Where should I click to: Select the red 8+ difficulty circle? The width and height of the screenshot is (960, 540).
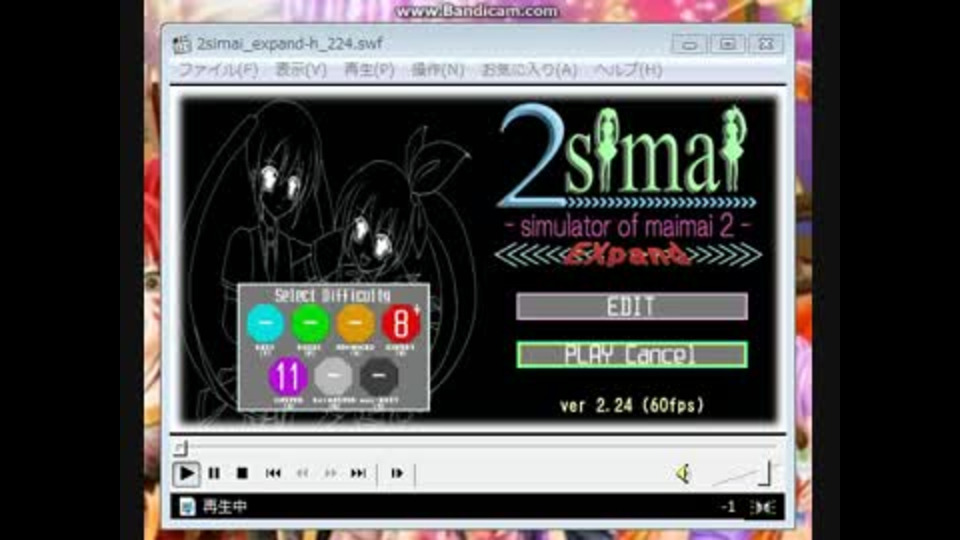click(401, 323)
